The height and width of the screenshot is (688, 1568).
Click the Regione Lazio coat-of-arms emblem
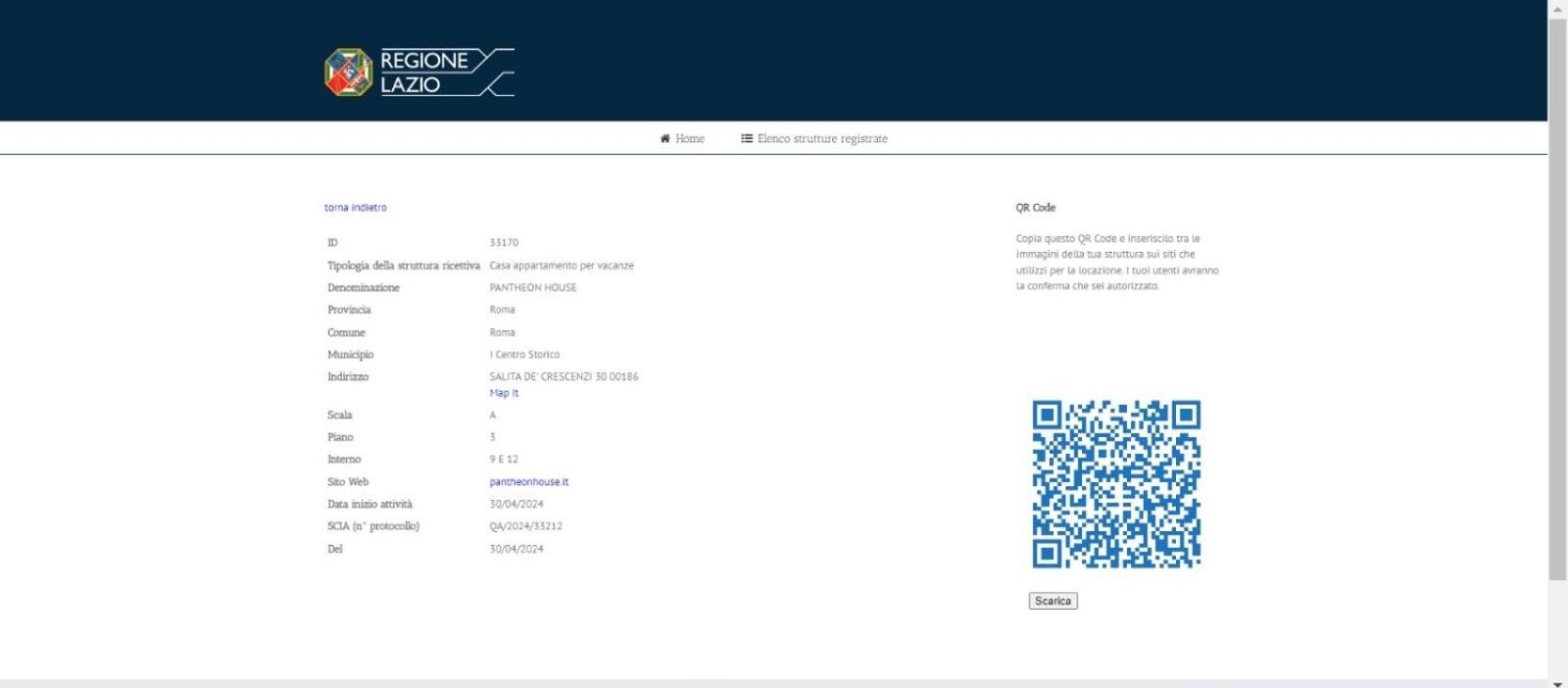[x=349, y=73]
